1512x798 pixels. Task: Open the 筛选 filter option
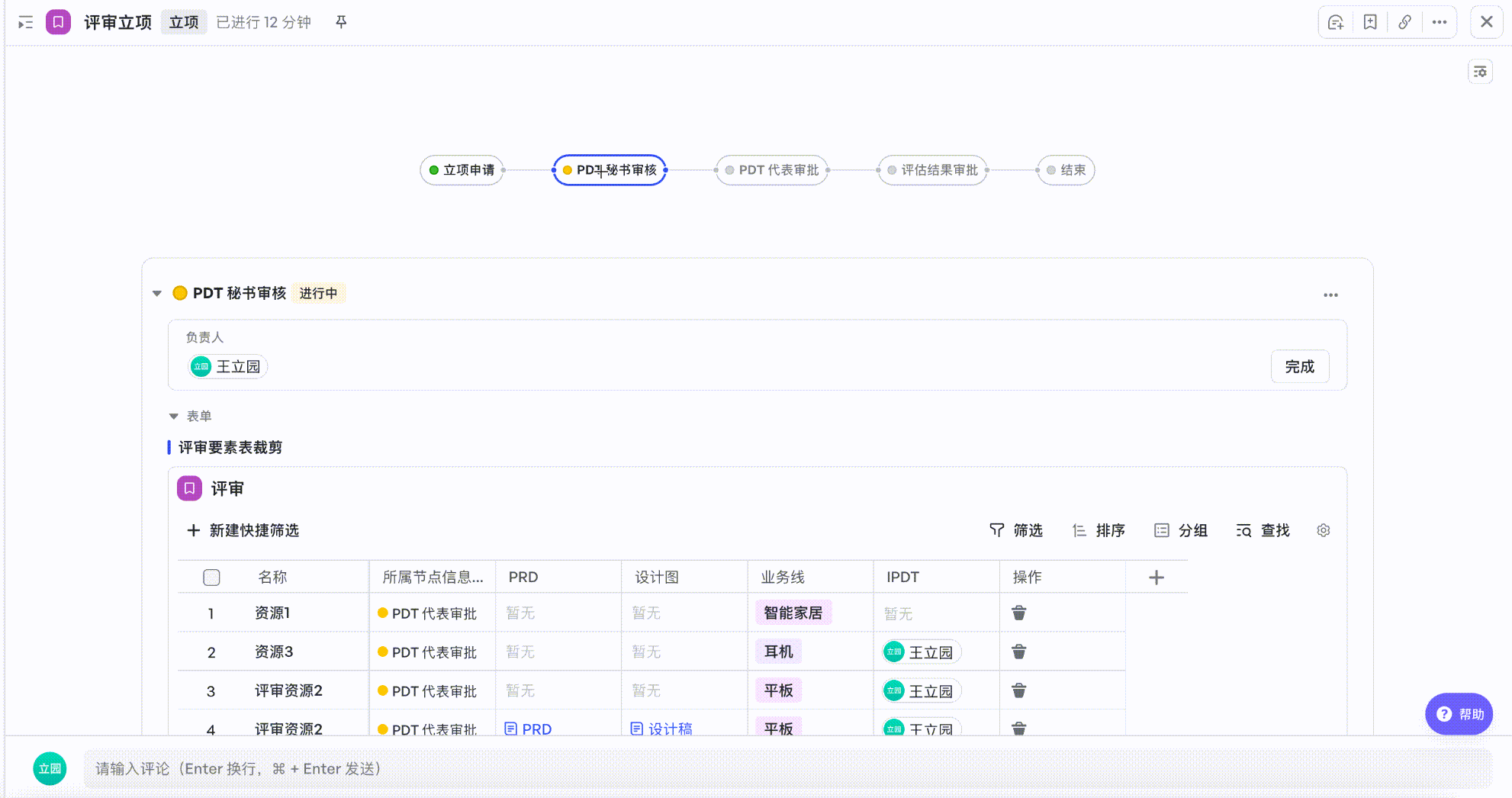1016,530
